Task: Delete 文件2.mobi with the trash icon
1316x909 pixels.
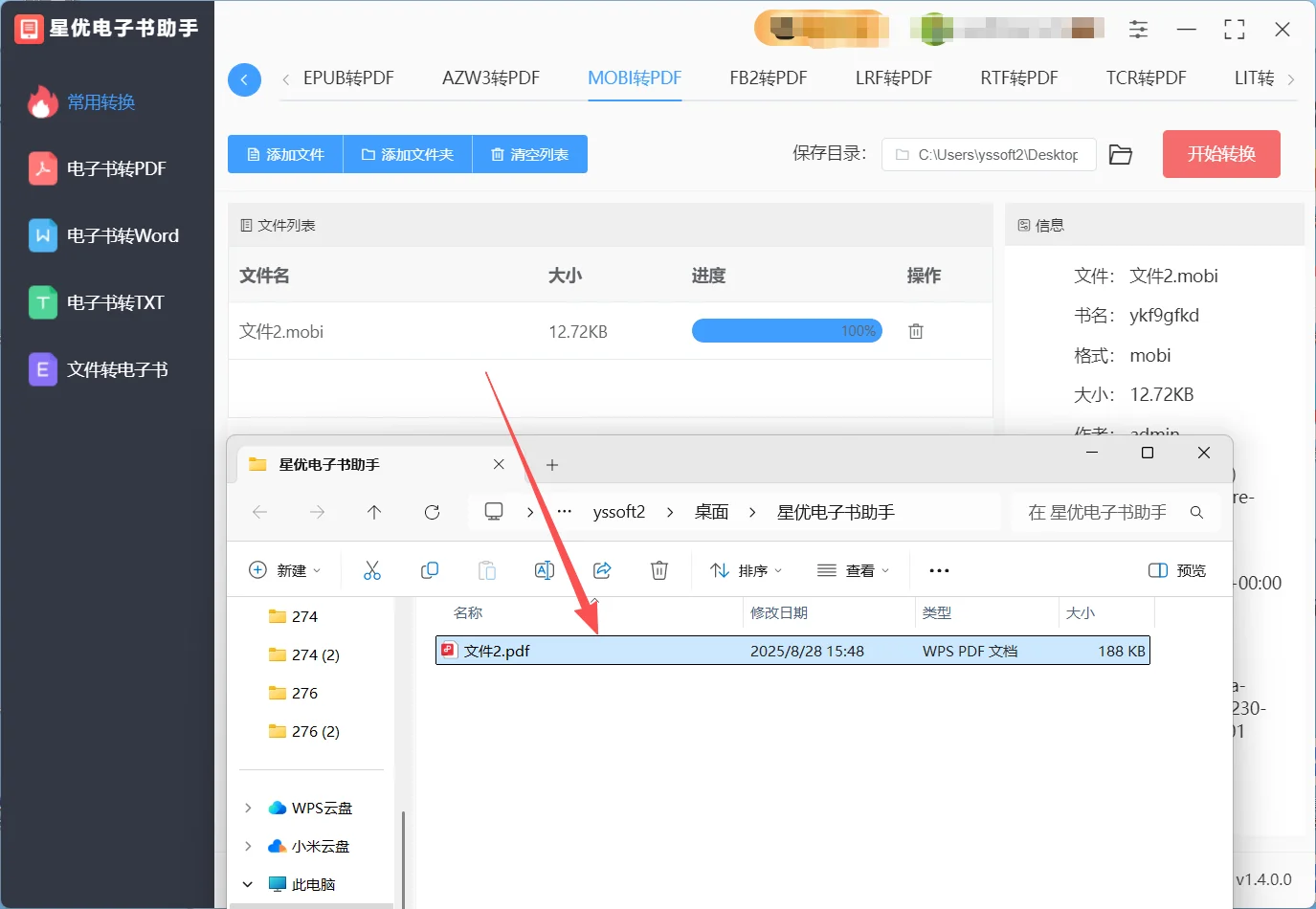Action: [x=916, y=331]
